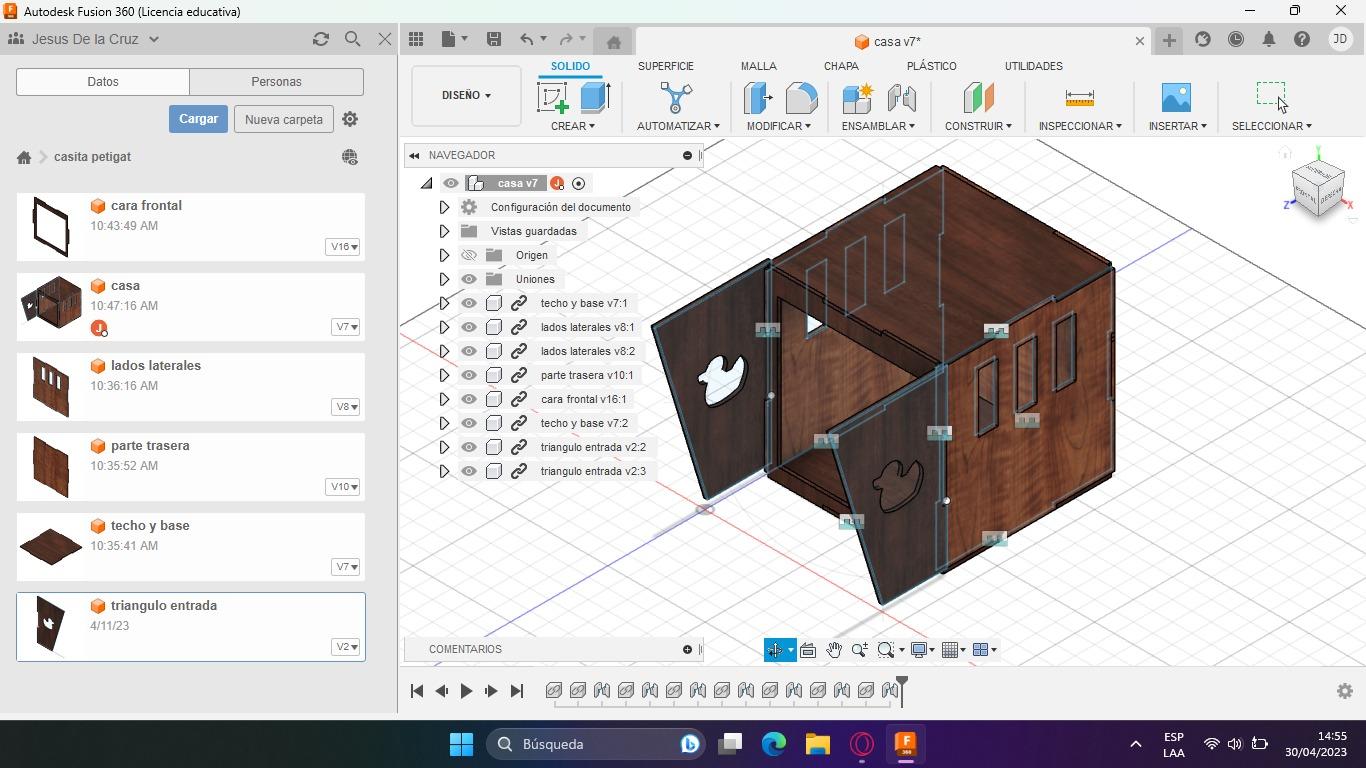Open the DISEÑO workspace dropdown
This screenshot has height=768, width=1366.
(466, 95)
